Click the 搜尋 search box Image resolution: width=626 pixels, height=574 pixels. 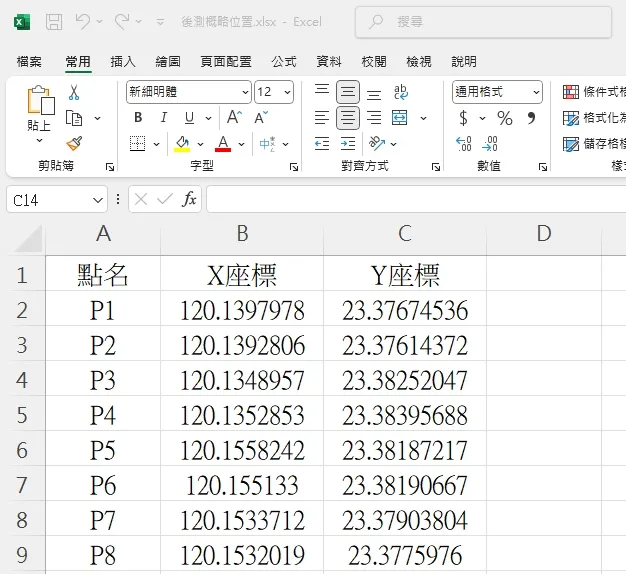tap(483, 22)
